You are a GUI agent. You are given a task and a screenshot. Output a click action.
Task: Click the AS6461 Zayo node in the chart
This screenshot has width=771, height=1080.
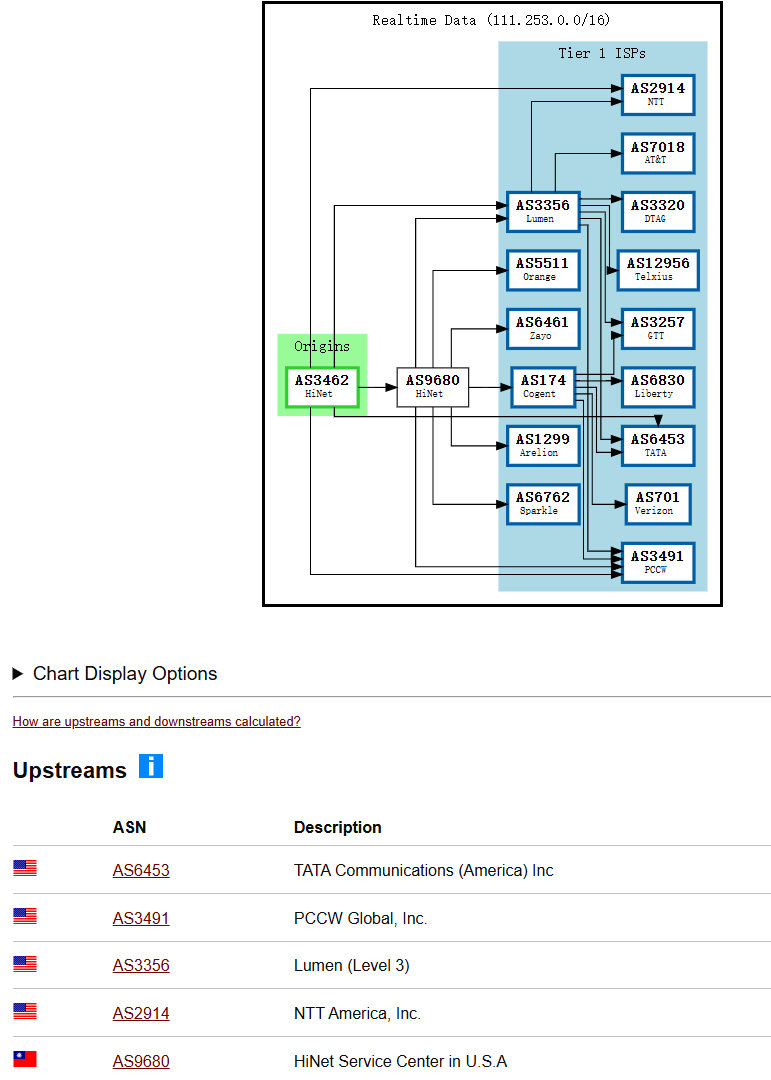pos(543,329)
